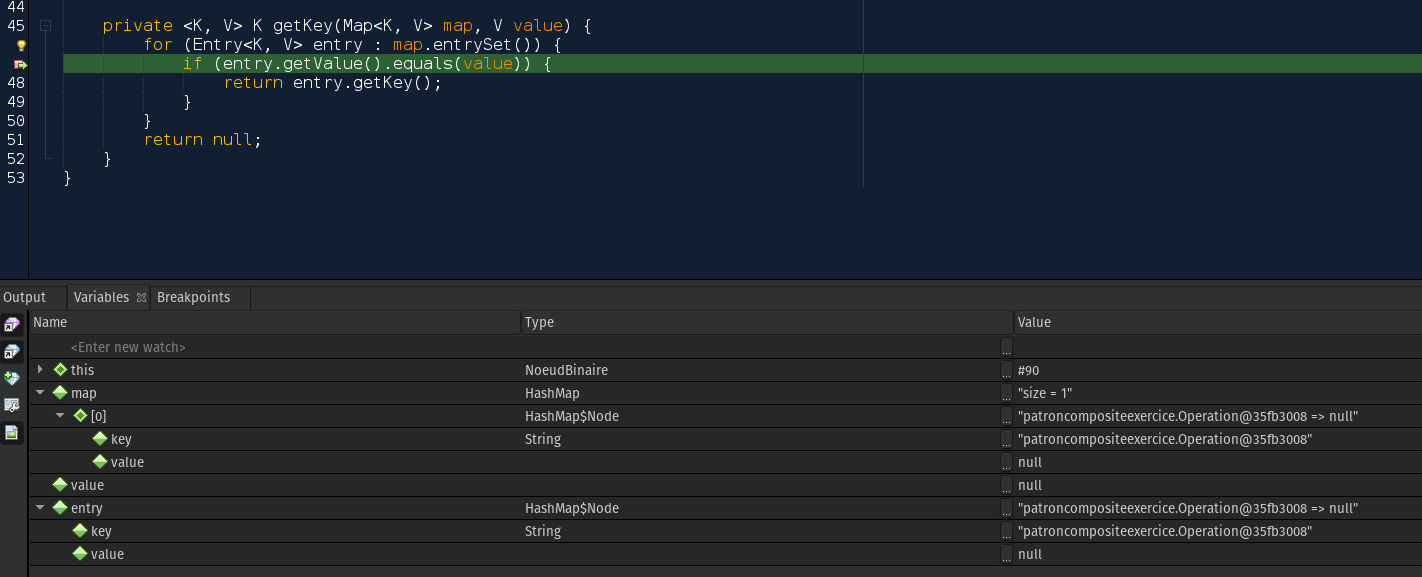The width and height of the screenshot is (1422, 577).
Task: Click the first purple sidebar icon in Variables
Action: pyautogui.click(x=12, y=325)
